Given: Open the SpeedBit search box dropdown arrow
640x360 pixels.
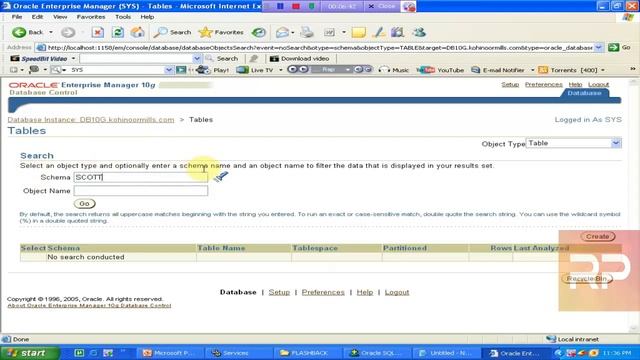Looking at the screenshot, I should [197, 58].
